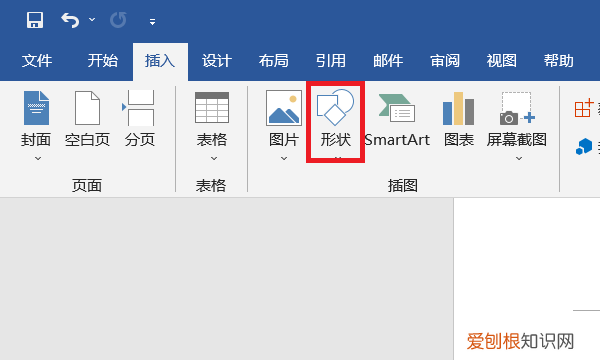Click the 表格 table icon
This screenshot has height=360, width=600.
click(212, 108)
